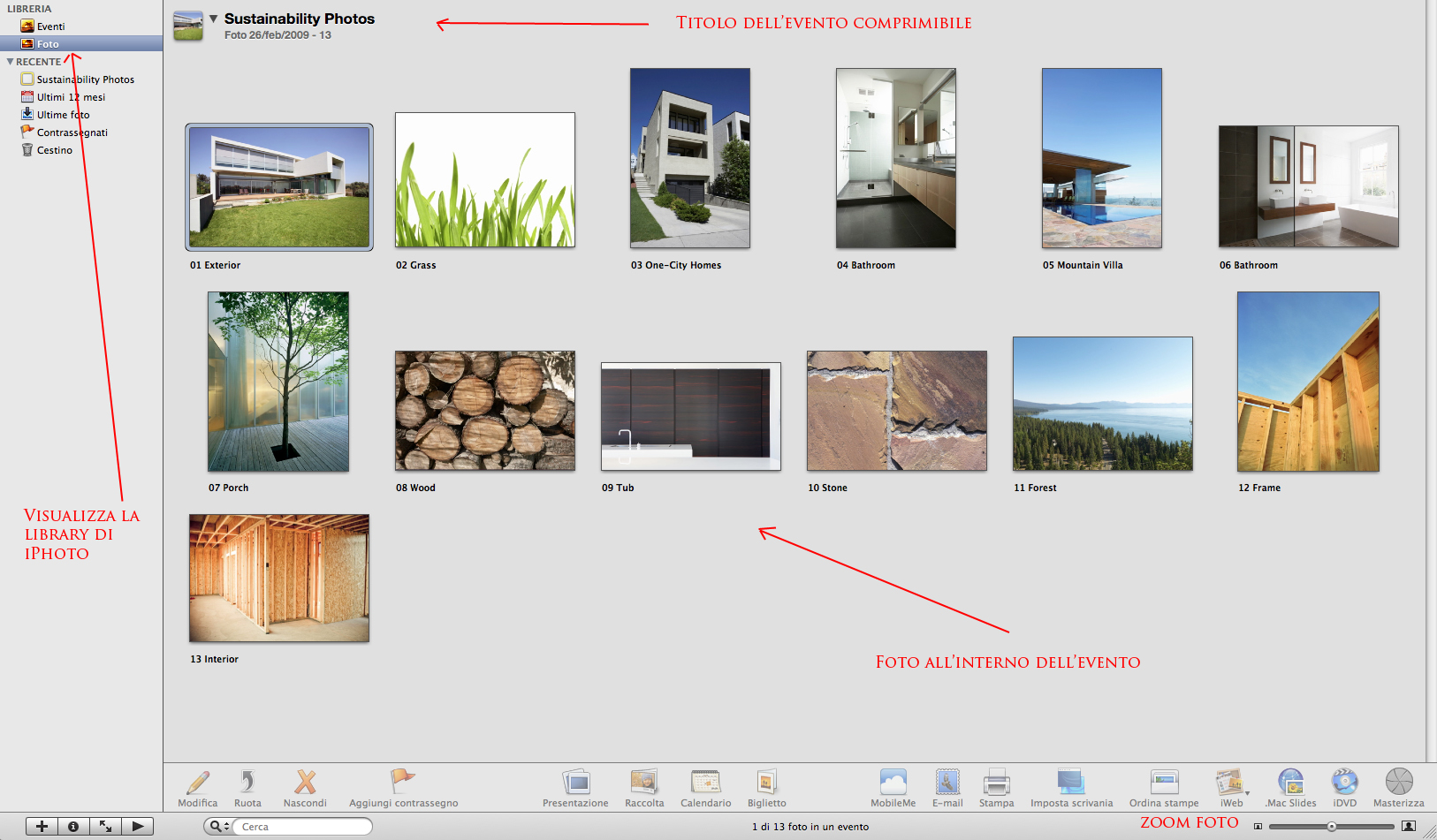
Task: Open the search magnifier options dropdown
Action: [217, 827]
